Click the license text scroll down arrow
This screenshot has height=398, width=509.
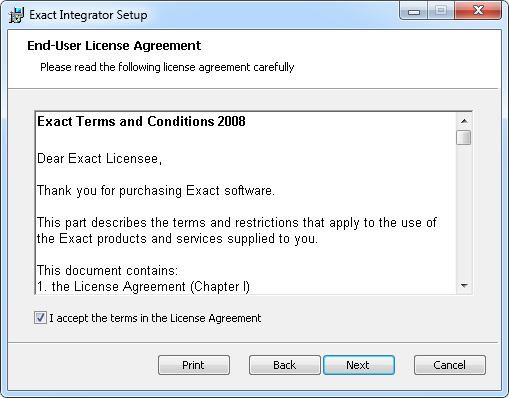pos(464,286)
